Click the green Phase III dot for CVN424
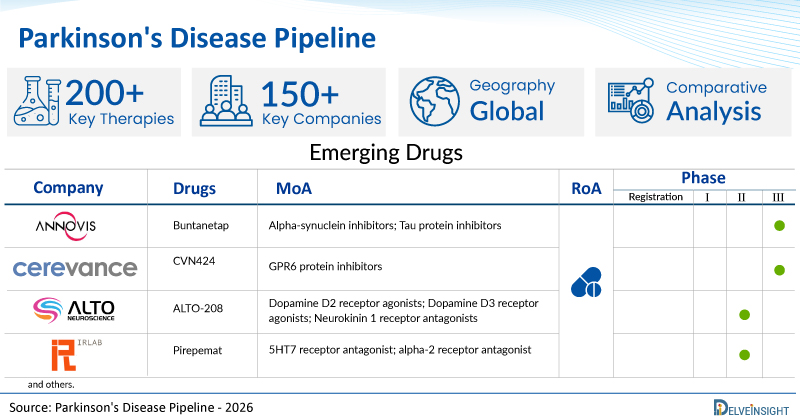The height and width of the screenshot is (420, 800). pyautogui.click(x=779, y=270)
